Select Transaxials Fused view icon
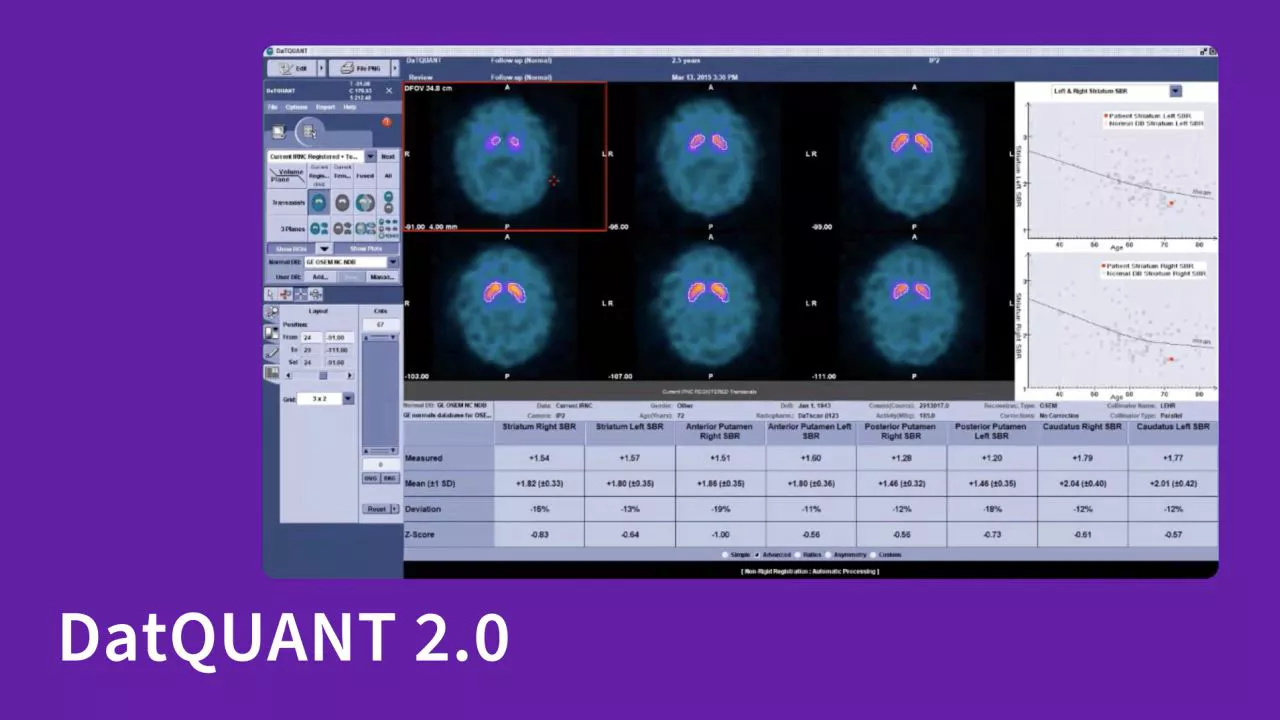Screen dimensions: 1280x720 (x=365, y=202)
